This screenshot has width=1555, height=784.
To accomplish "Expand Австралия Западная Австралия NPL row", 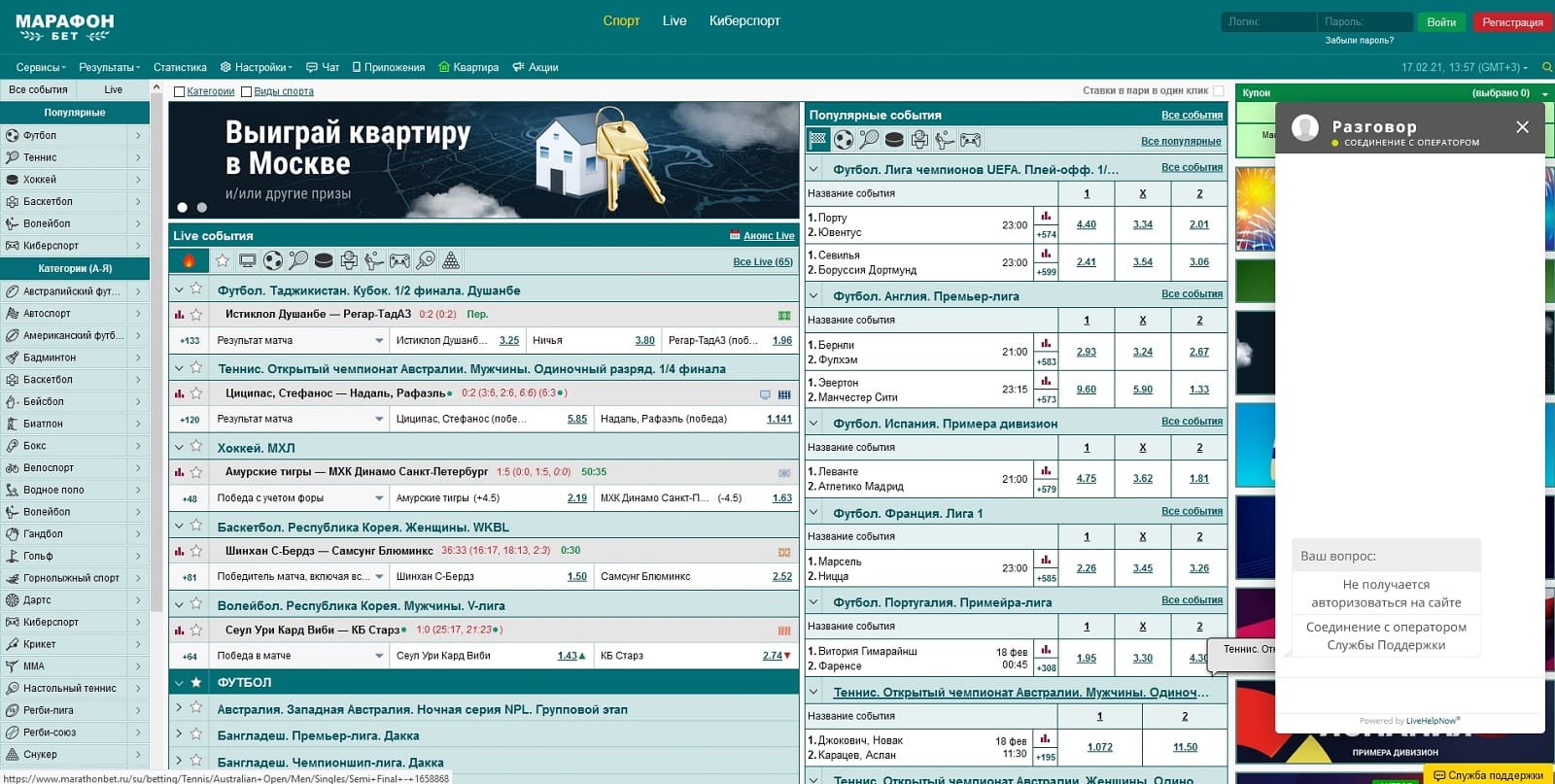I will (x=179, y=708).
